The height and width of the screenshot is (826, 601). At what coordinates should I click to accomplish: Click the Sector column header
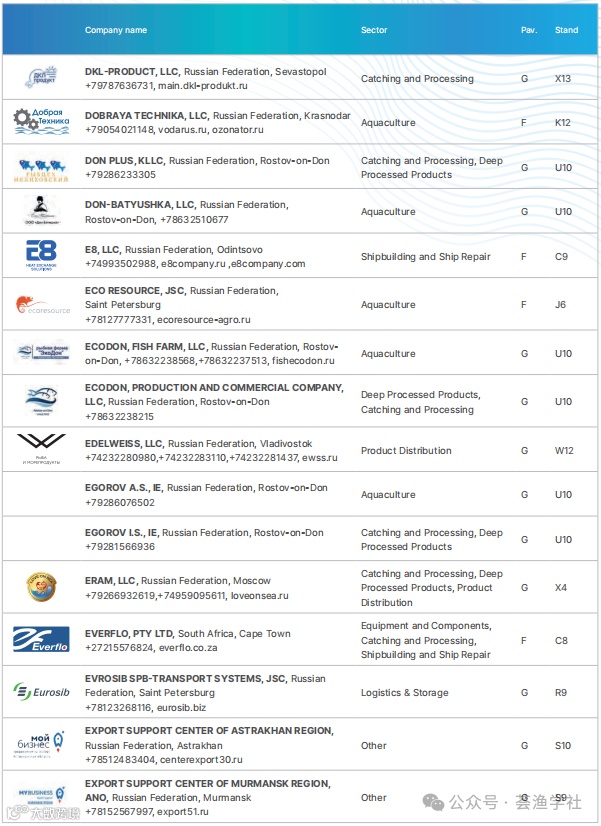click(x=374, y=30)
